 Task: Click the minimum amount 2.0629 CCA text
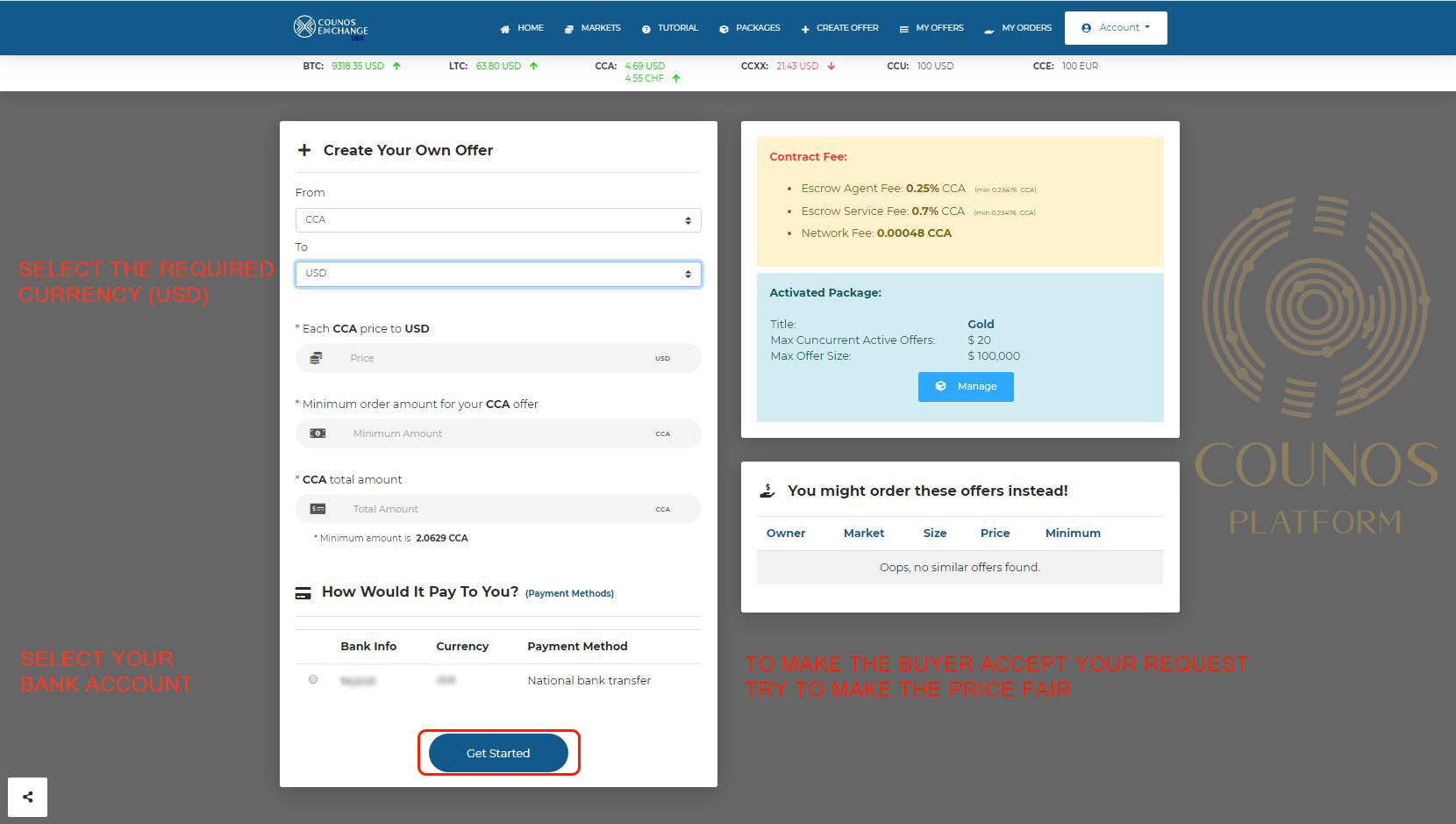(442, 539)
